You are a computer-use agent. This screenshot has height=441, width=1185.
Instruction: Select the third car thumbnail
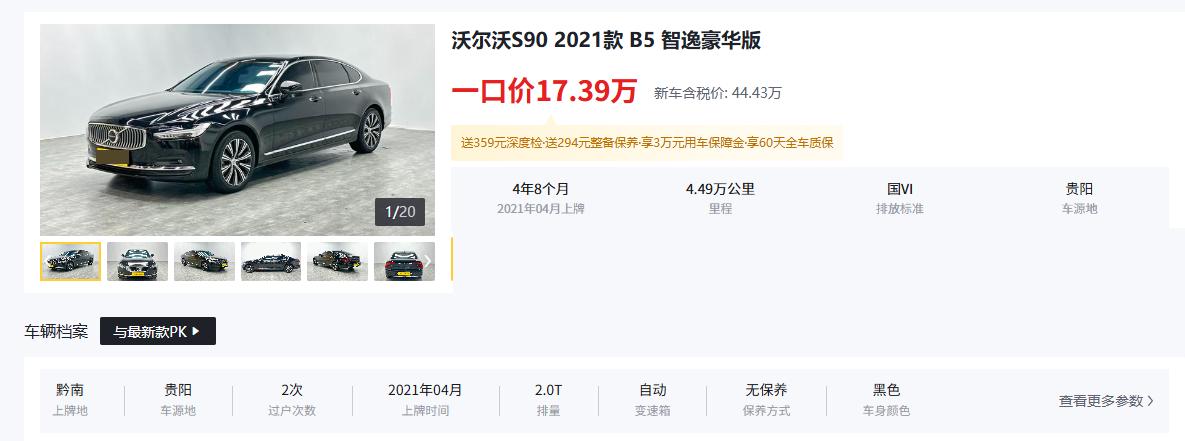pos(204,261)
